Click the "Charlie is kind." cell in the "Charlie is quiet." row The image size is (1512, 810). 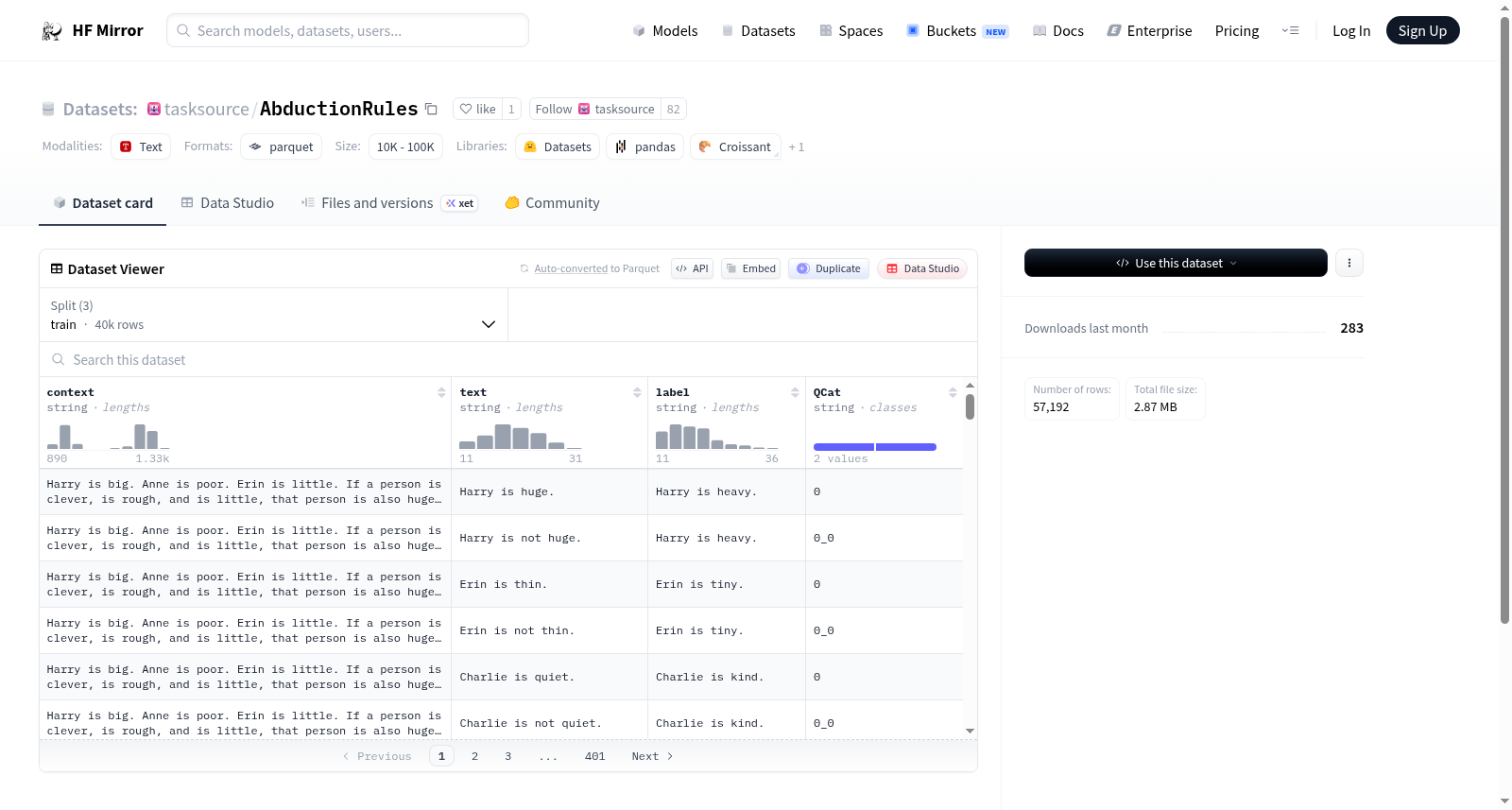coord(726,677)
